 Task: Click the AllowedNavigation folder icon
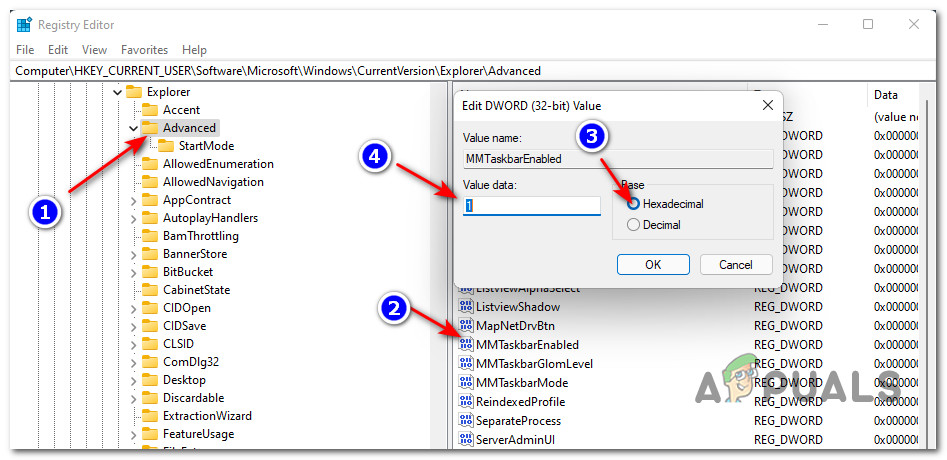pos(149,182)
